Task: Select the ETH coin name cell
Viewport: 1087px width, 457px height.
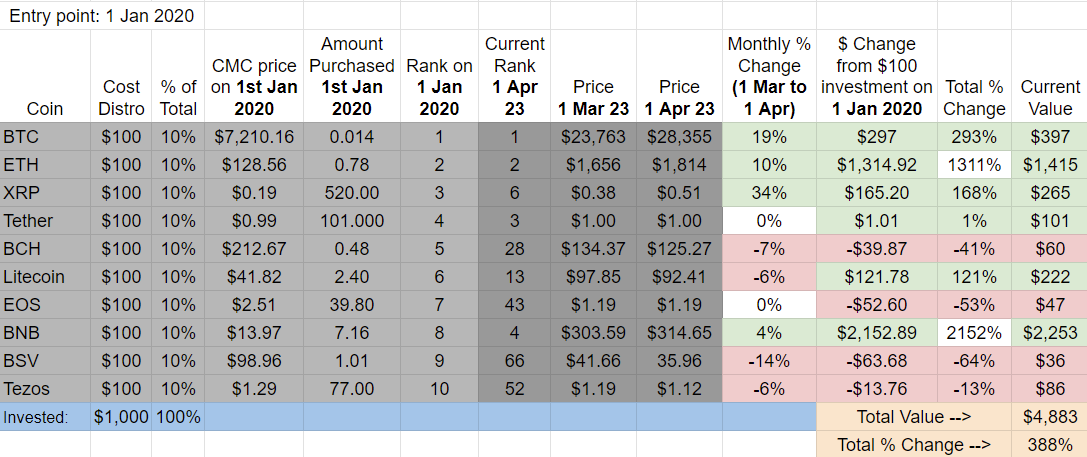Action: point(45,164)
